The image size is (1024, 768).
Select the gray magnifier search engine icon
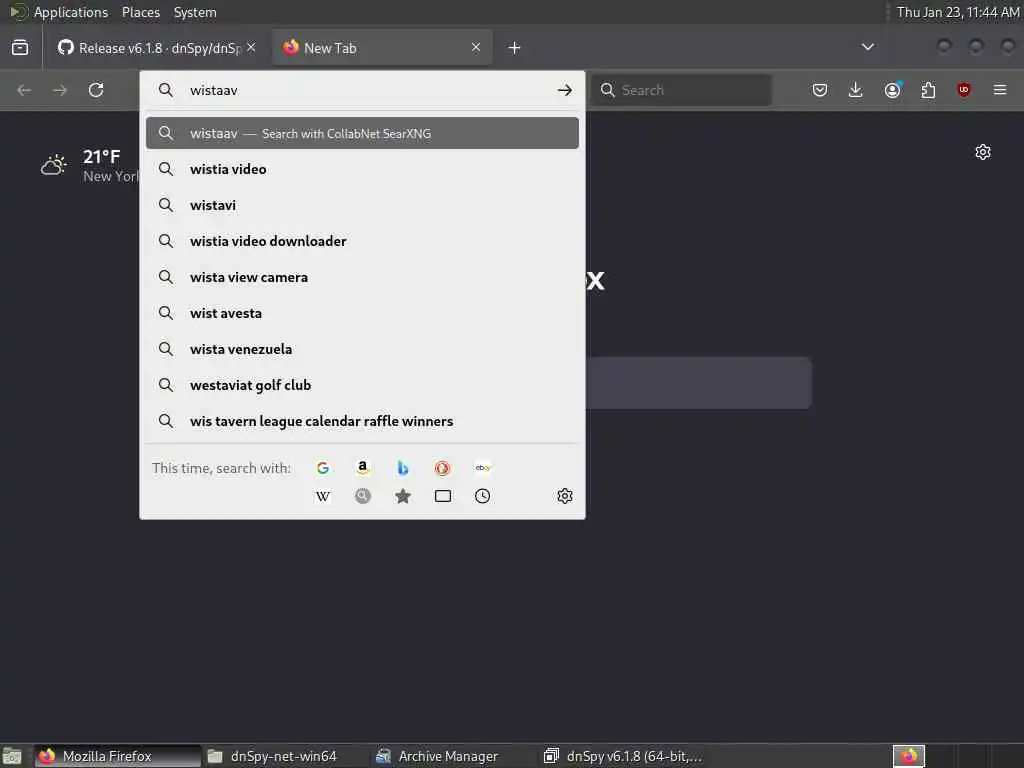(362, 496)
